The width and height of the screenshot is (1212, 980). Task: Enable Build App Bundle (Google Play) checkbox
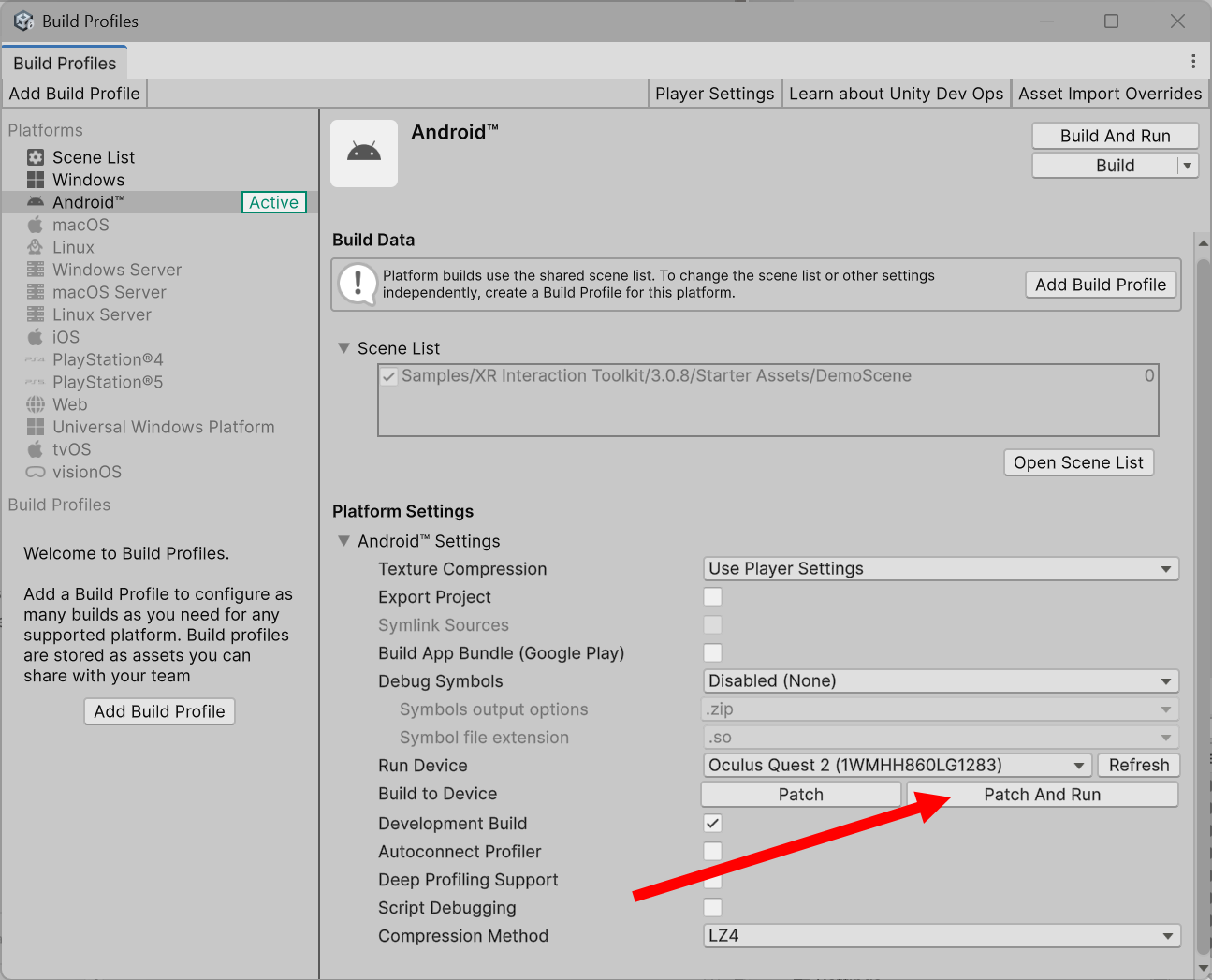coord(713,653)
